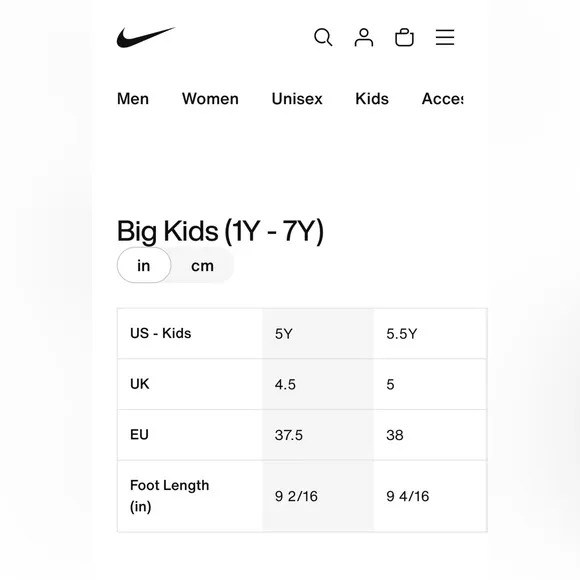Image resolution: width=580 pixels, height=580 pixels.
Task: Click the Big Kids (1Y - 7Y) heading
Action: coord(220,232)
